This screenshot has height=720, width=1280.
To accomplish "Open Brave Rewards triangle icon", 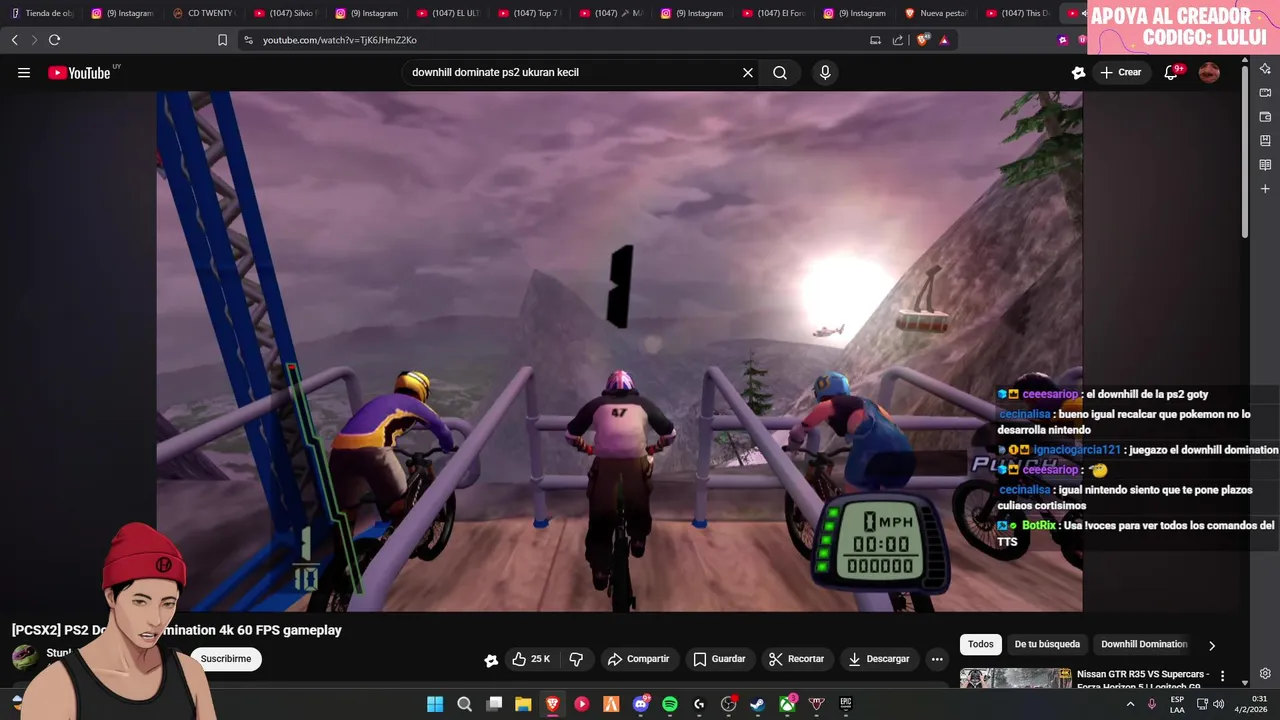I will [944, 40].
